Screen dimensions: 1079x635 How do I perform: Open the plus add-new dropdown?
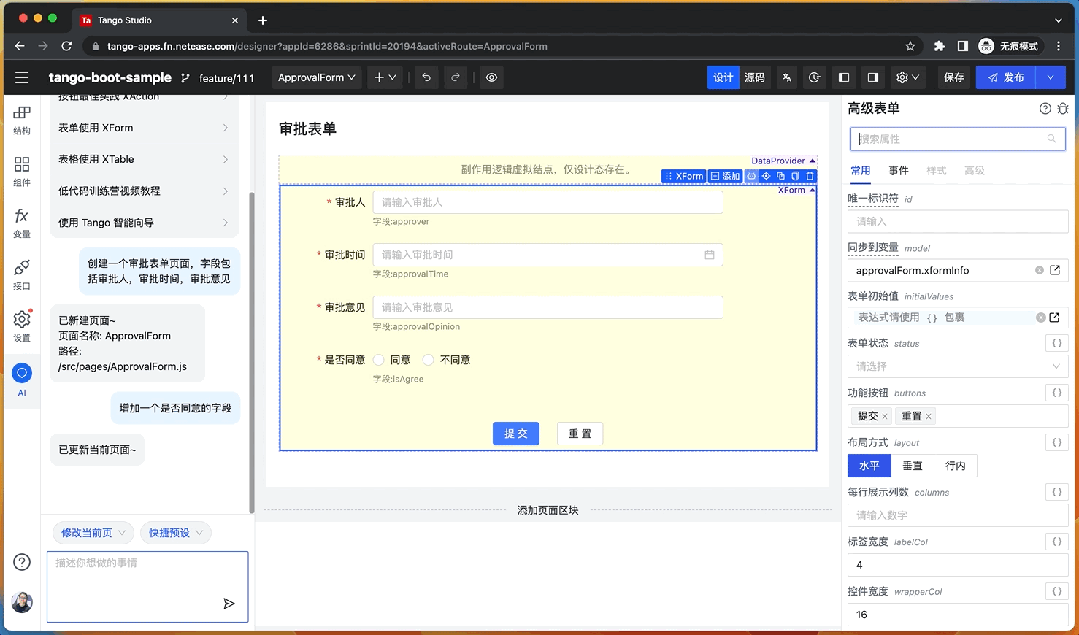[385, 78]
